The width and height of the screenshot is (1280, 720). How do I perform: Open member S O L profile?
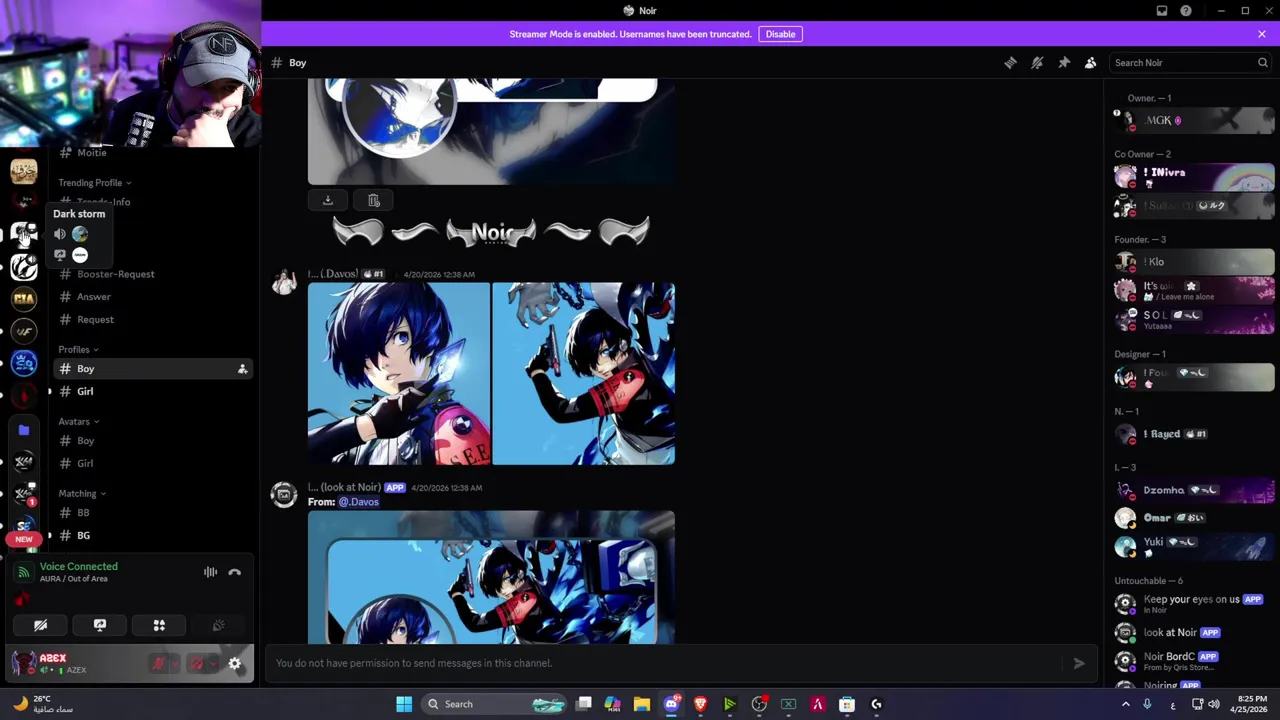1193,319
